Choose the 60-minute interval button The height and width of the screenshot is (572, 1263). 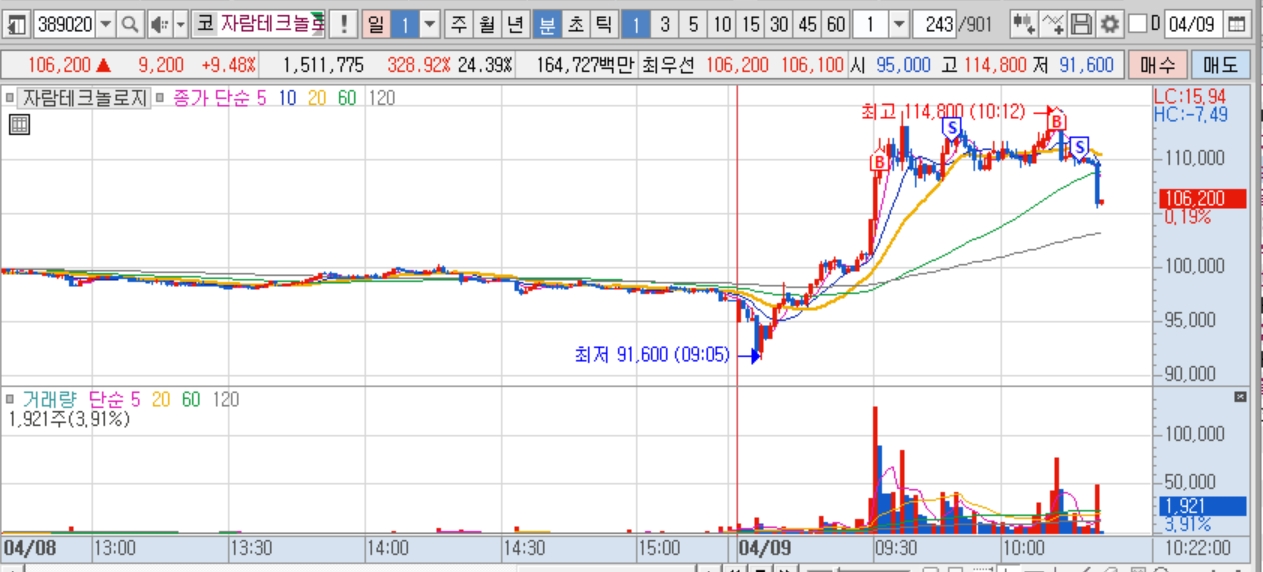[x=836, y=23]
